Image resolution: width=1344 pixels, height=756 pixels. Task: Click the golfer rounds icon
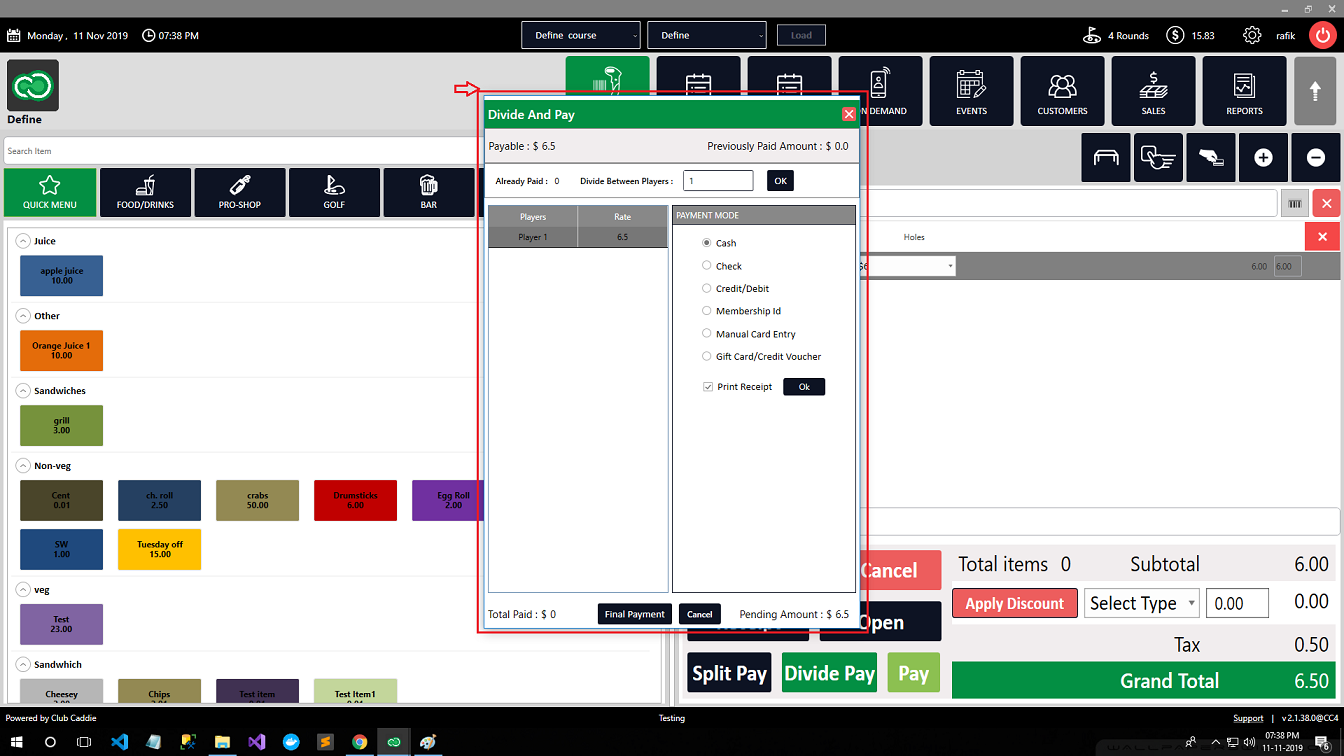(x=1092, y=35)
